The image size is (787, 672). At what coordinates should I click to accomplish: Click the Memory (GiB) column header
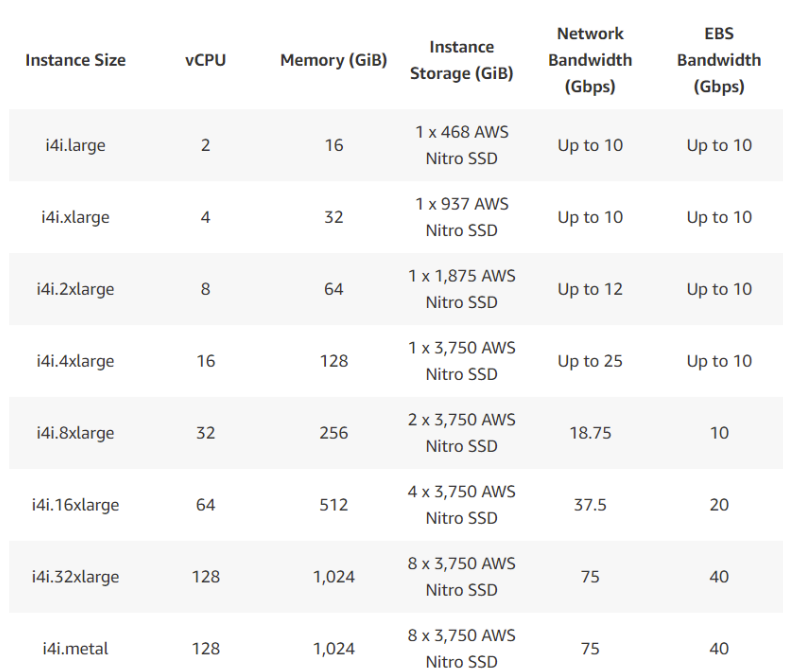(334, 60)
